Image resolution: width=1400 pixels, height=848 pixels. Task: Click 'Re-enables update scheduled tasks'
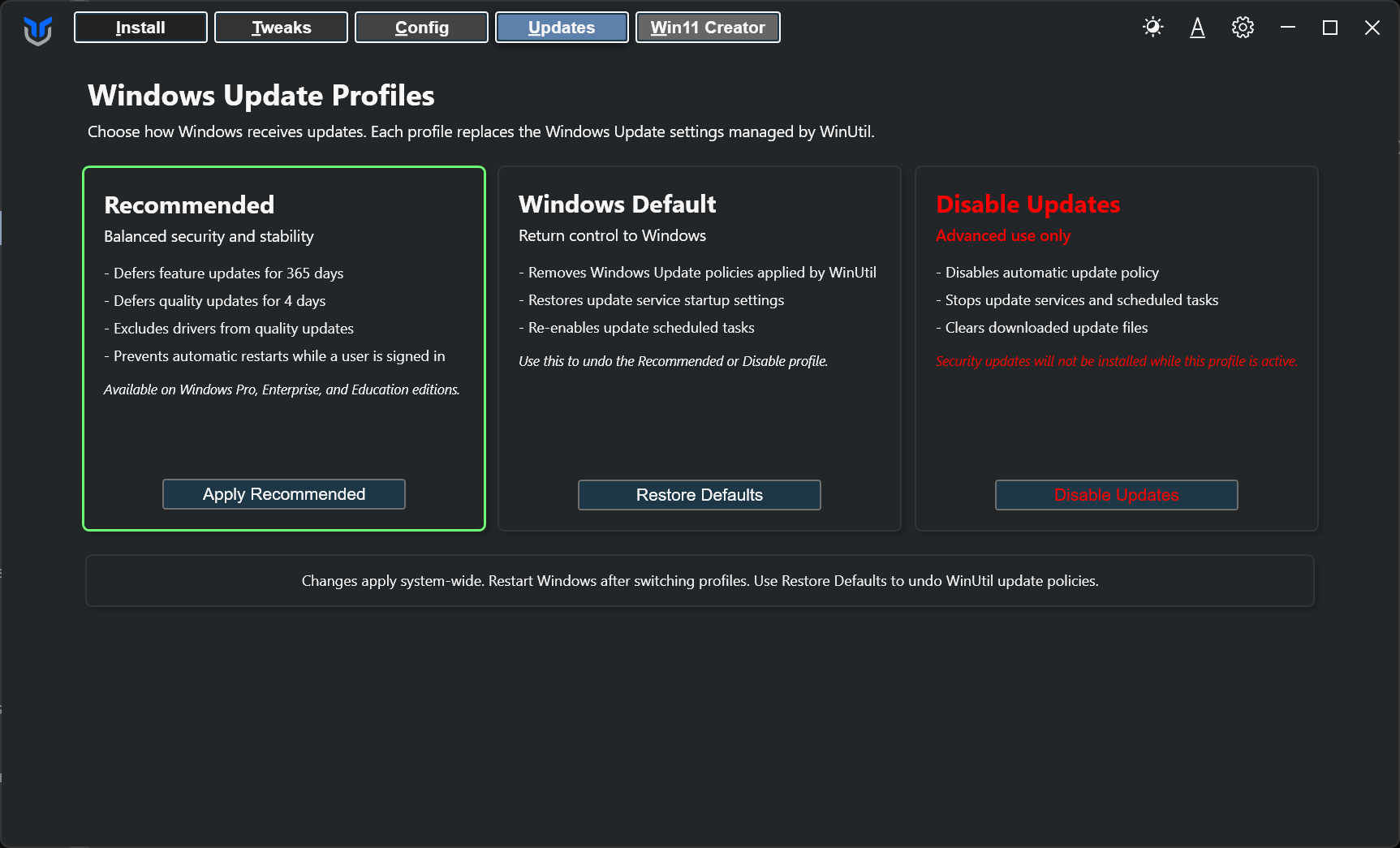click(637, 328)
